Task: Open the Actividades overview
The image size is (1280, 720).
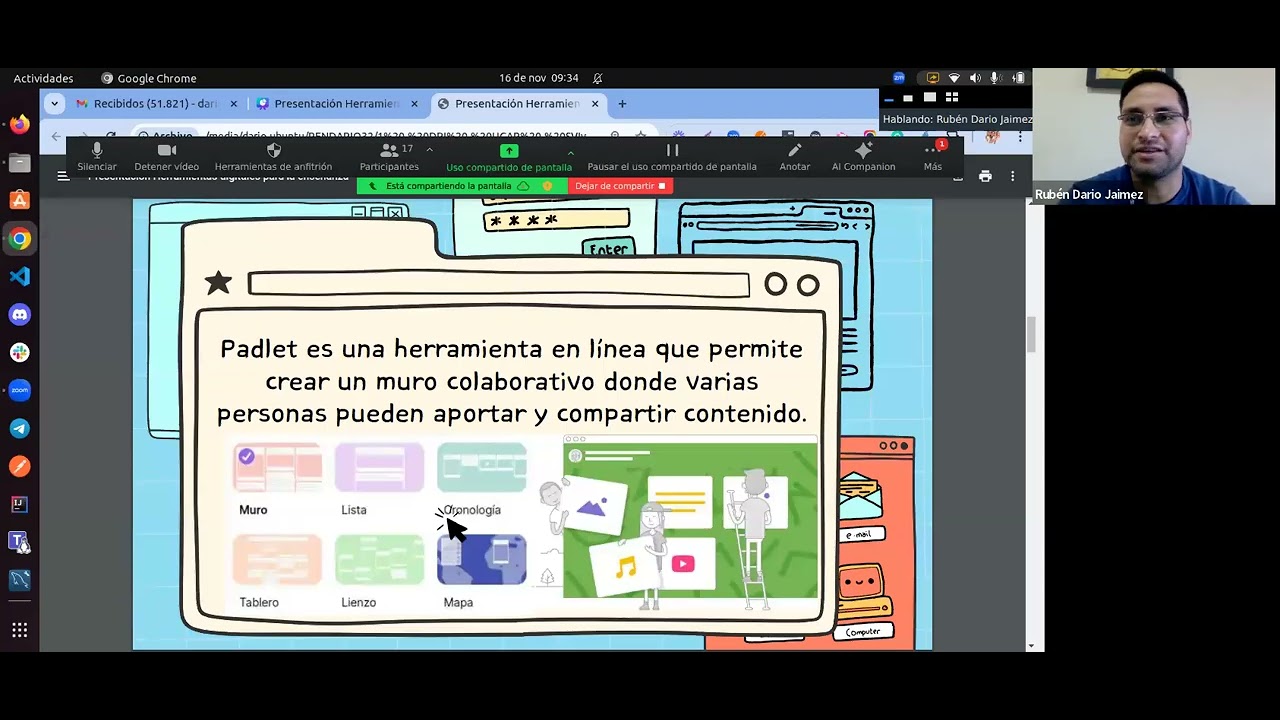Action: tap(43, 78)
